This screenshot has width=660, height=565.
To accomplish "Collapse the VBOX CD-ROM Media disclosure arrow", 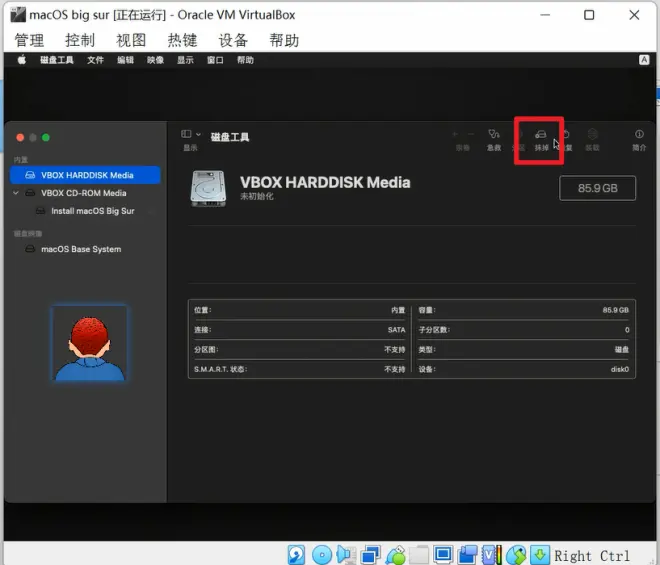I will (x=16, y=193).
